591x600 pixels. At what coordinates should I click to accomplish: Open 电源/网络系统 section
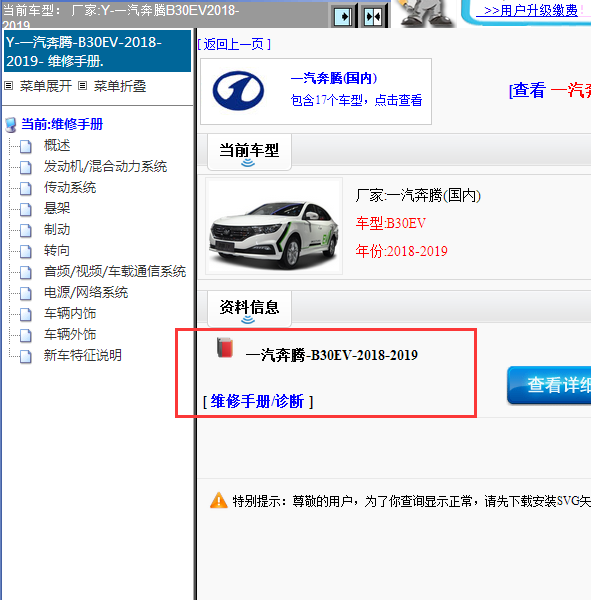tap(86, 293)
